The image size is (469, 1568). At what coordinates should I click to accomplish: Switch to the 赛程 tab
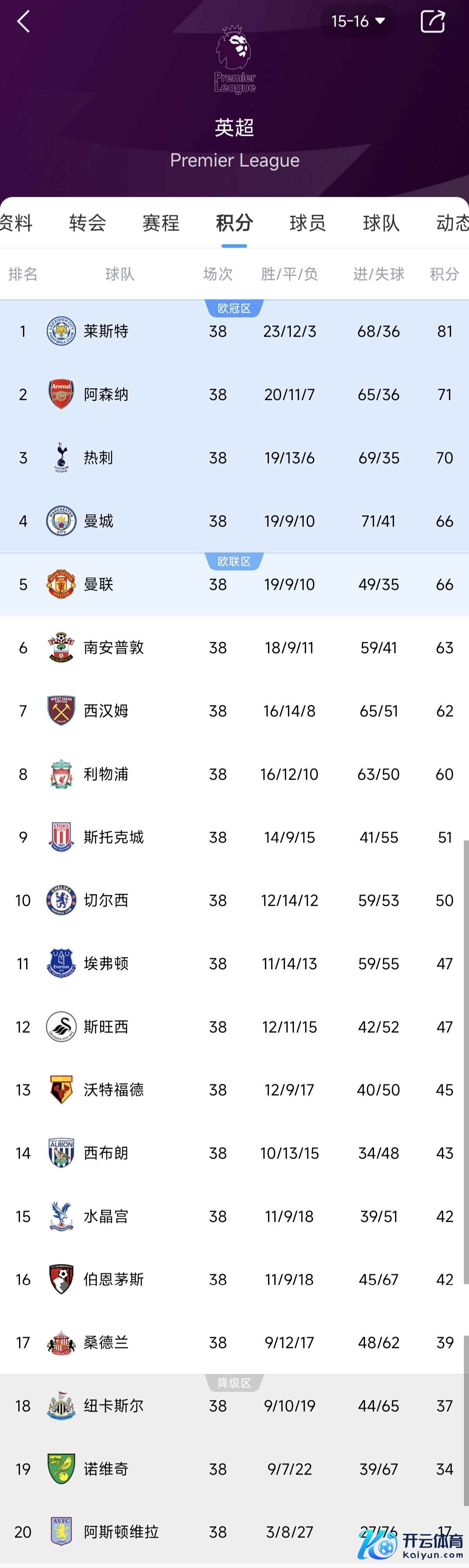pyautogui.click(x=161, y=223)
